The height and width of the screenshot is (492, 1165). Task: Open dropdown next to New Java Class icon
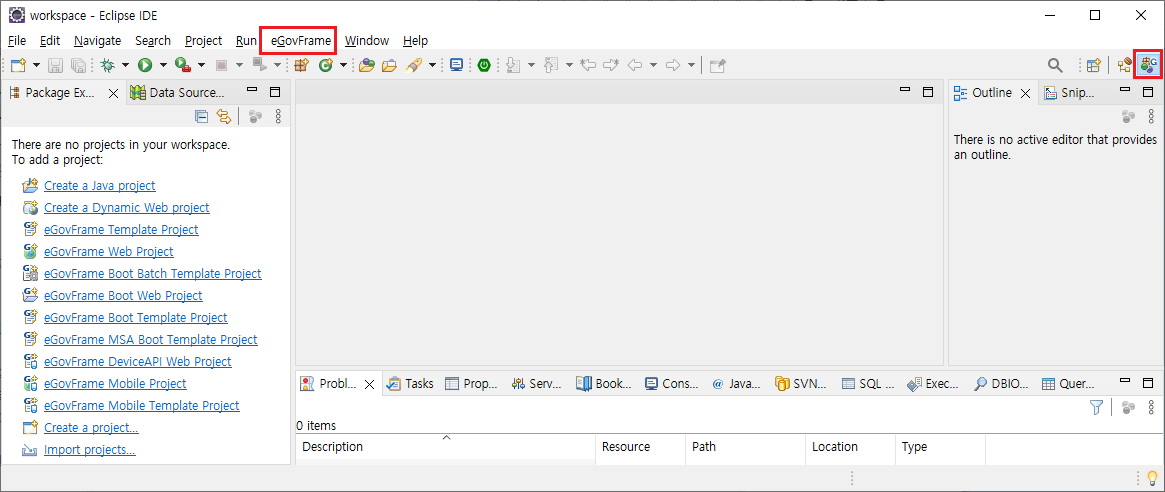pos(343,65)
